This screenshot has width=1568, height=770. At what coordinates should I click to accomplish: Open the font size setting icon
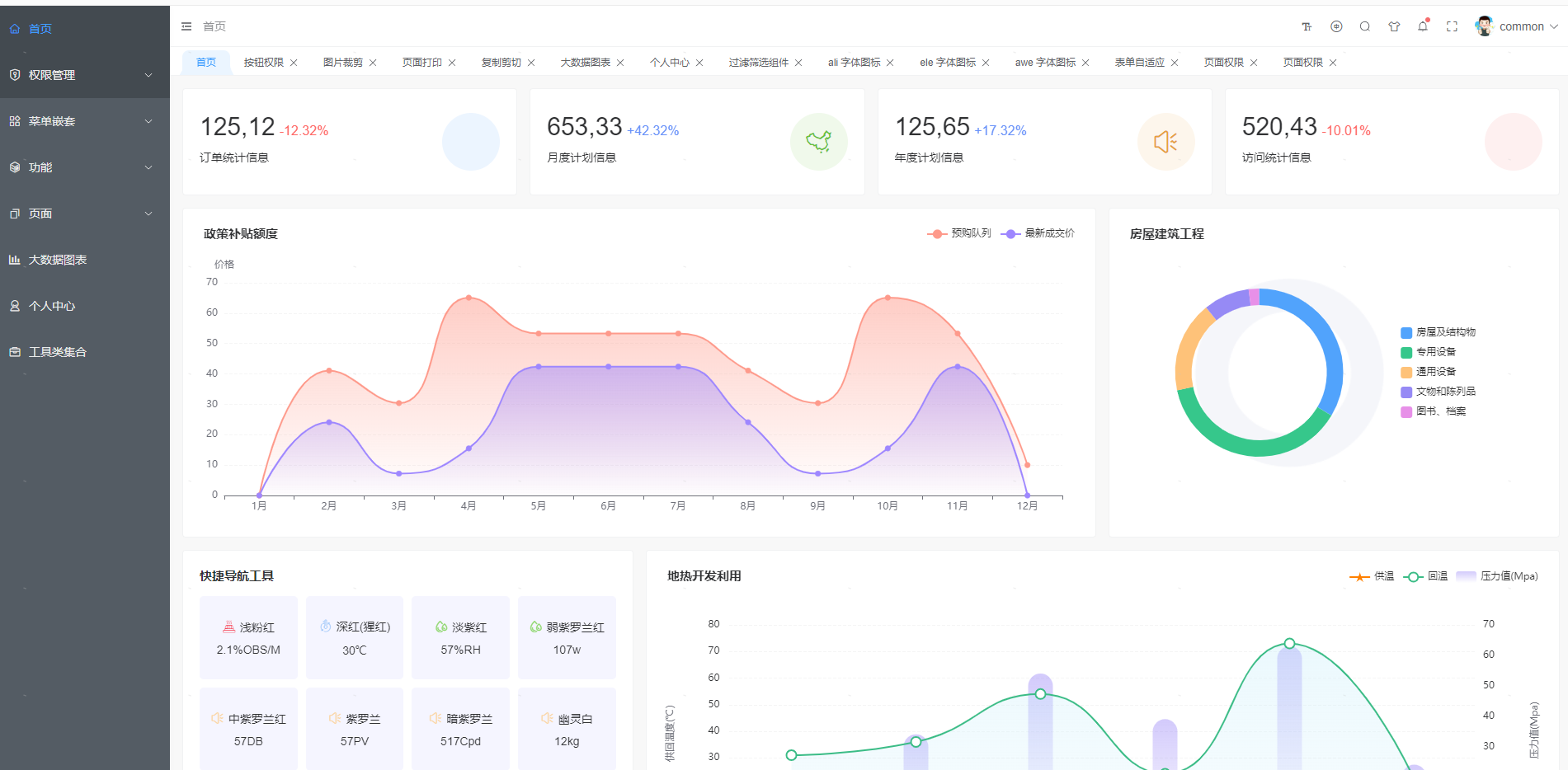click(x=1307, y=26)
